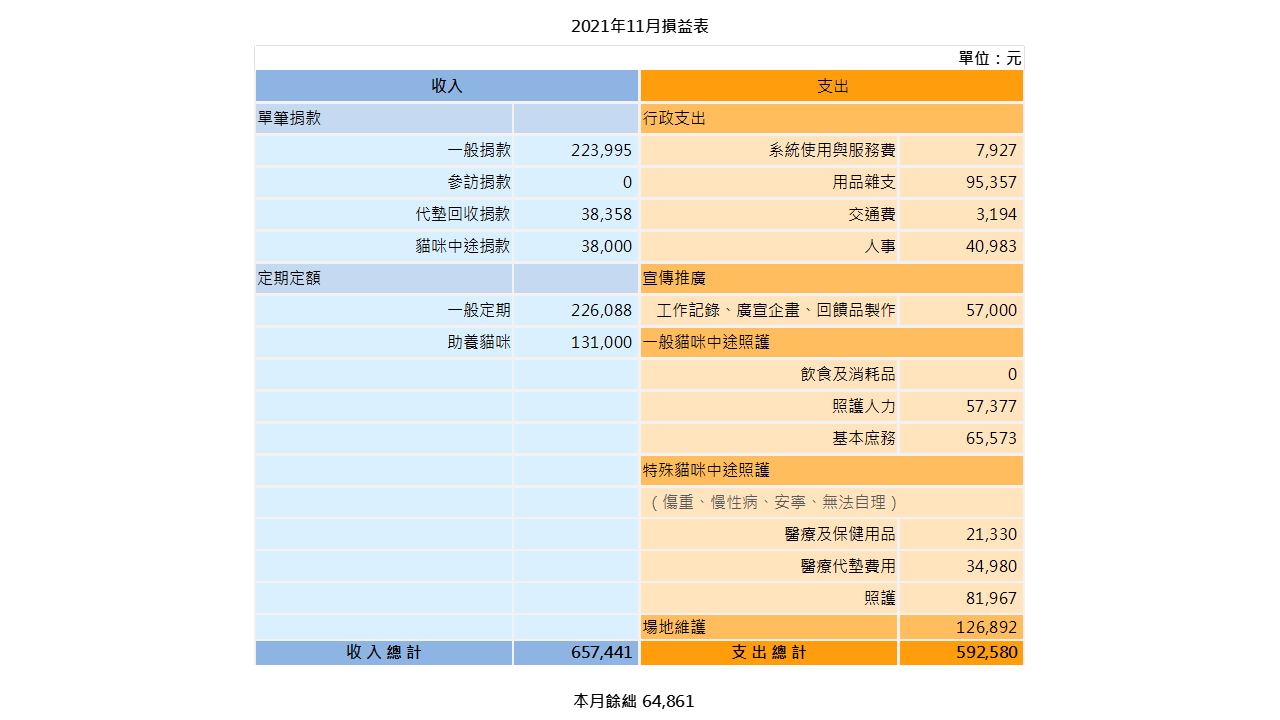This screenshot has width=1280, height=720.
Task: Click the 照護人力 label
Action: click(864, 406)
